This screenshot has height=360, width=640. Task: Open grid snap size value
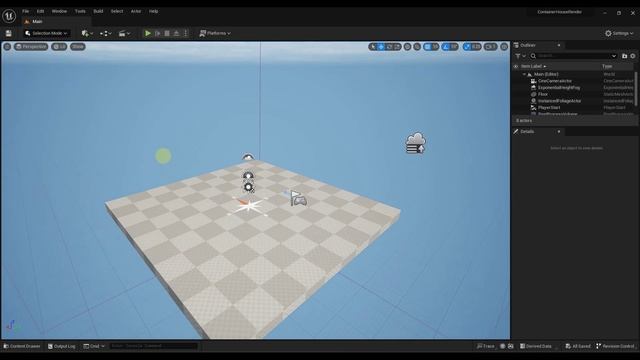pos(435,47)
